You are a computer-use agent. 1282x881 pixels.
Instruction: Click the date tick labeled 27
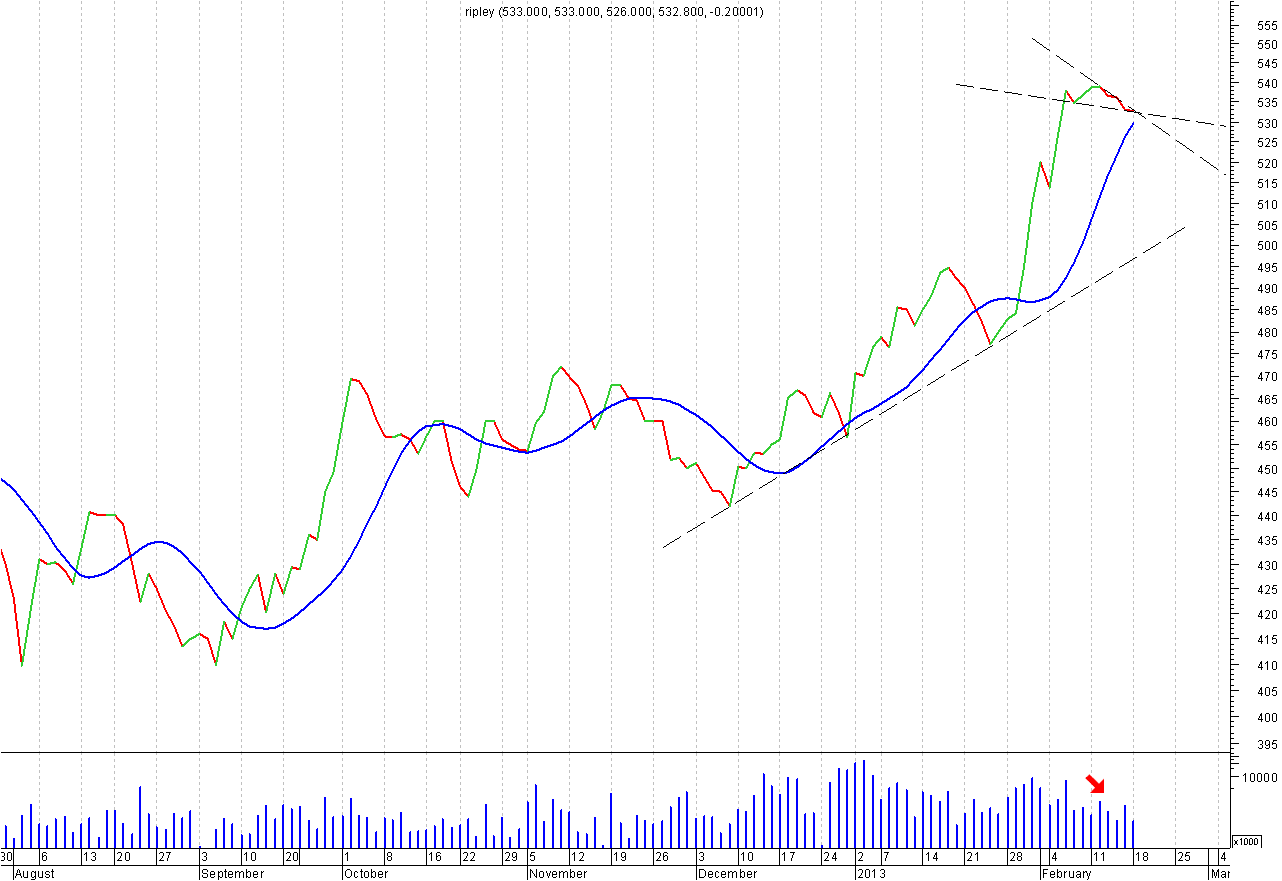coord(164,857)
